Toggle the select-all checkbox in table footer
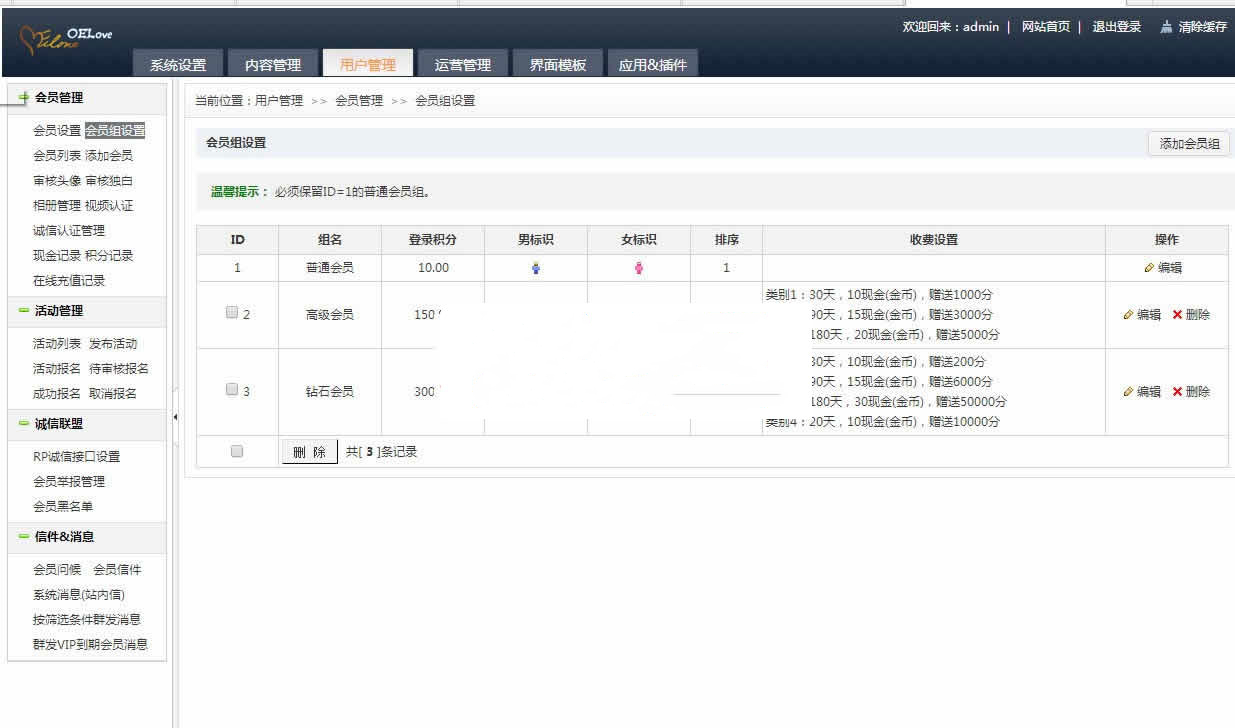The width and height of the screenshot is (1235, 728). coord(237,451)
